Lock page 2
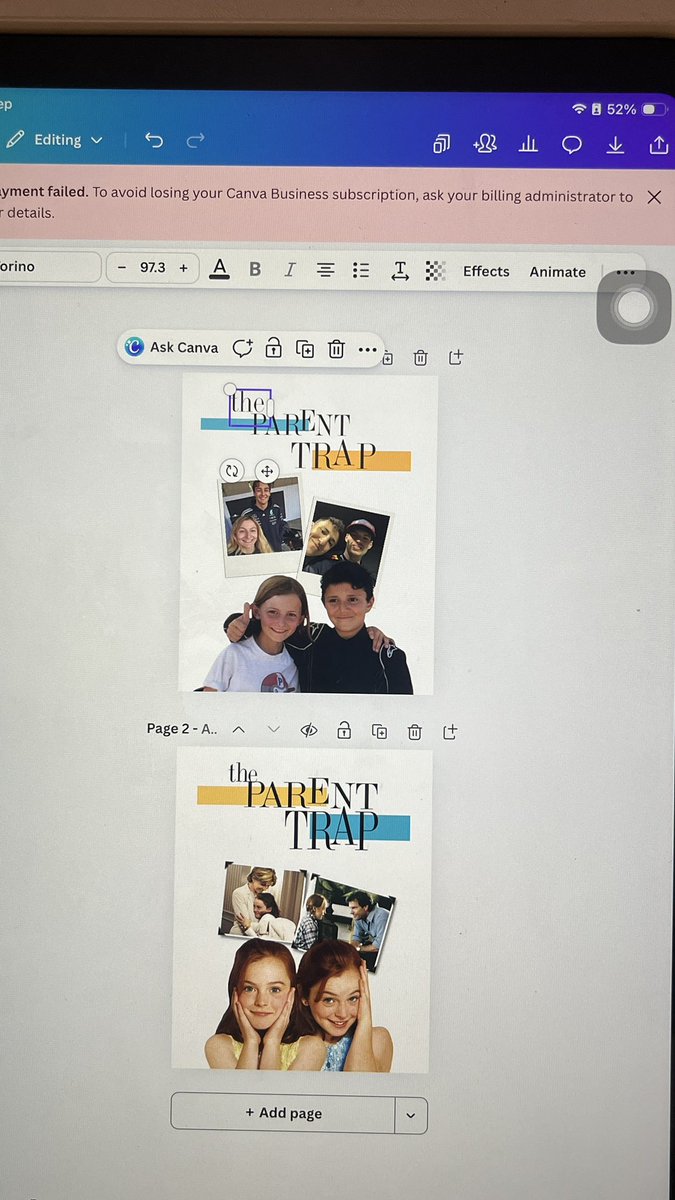 344,731
